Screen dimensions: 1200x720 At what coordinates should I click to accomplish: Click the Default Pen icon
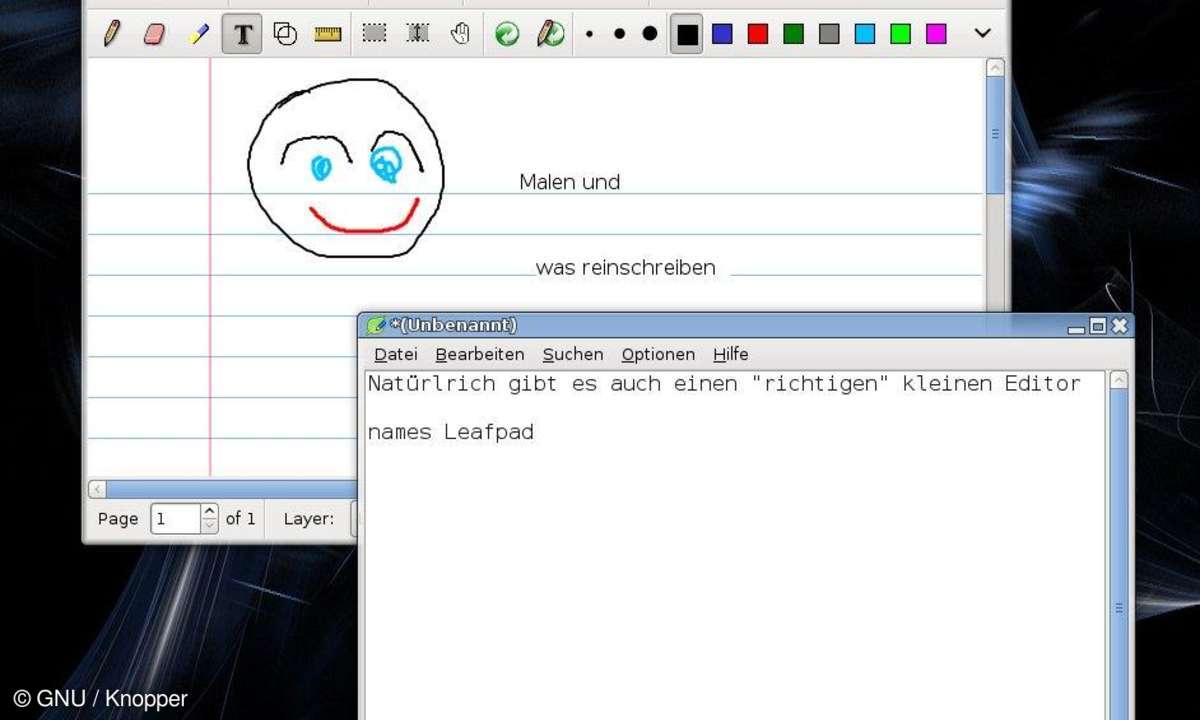click(x=550, y=34)
